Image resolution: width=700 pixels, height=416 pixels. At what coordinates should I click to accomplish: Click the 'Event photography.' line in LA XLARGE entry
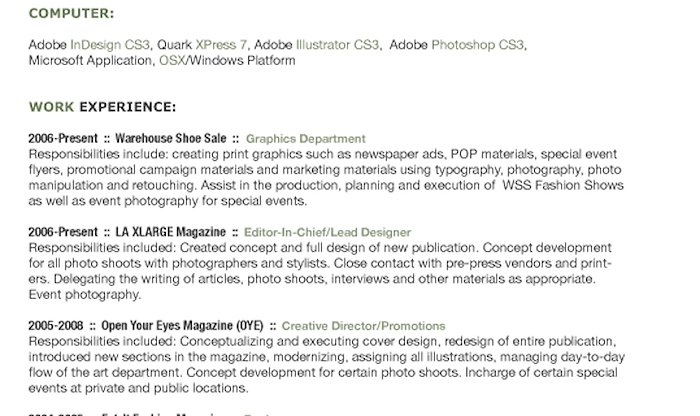(85, 295)
